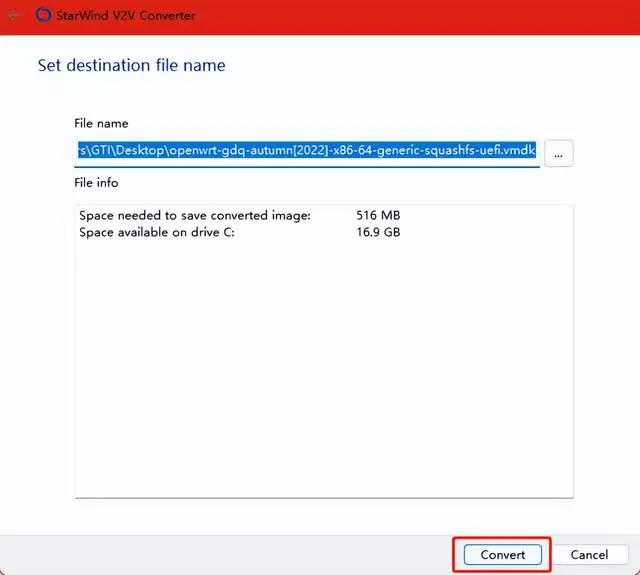
Task: Click the 'File name' label
Action: coord(101,123)
